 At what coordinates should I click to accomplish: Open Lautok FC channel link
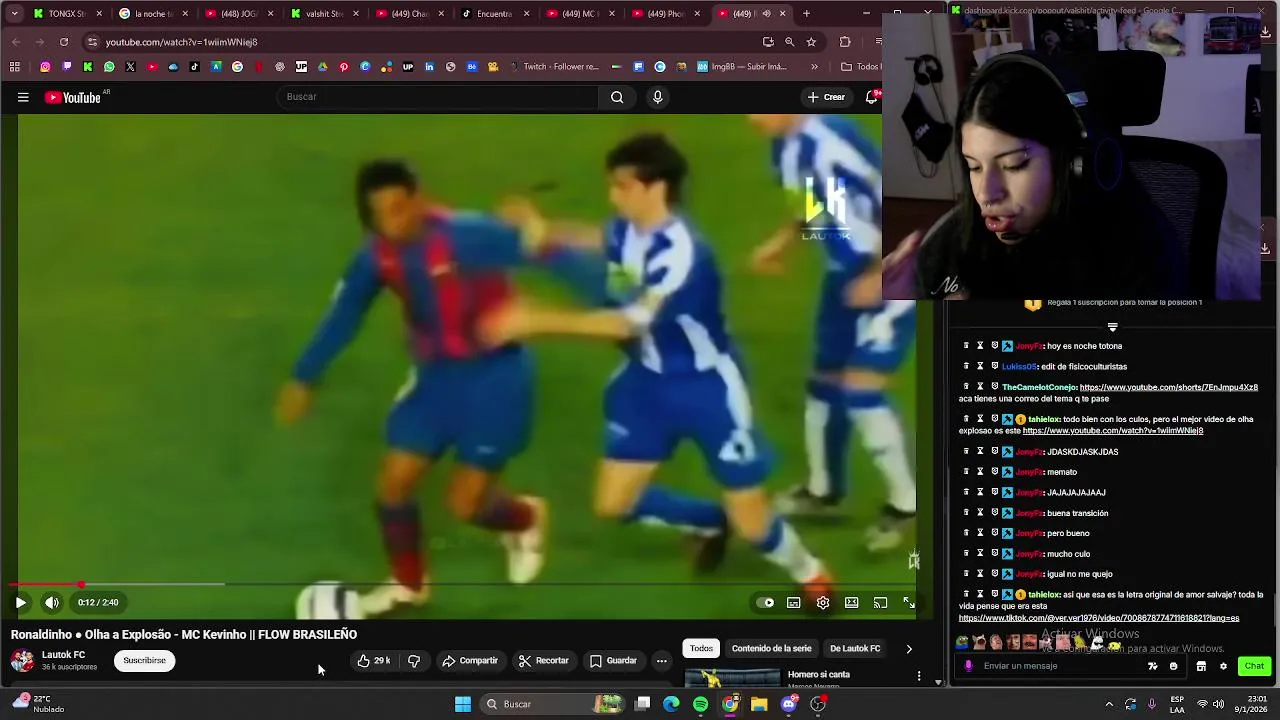63,655
